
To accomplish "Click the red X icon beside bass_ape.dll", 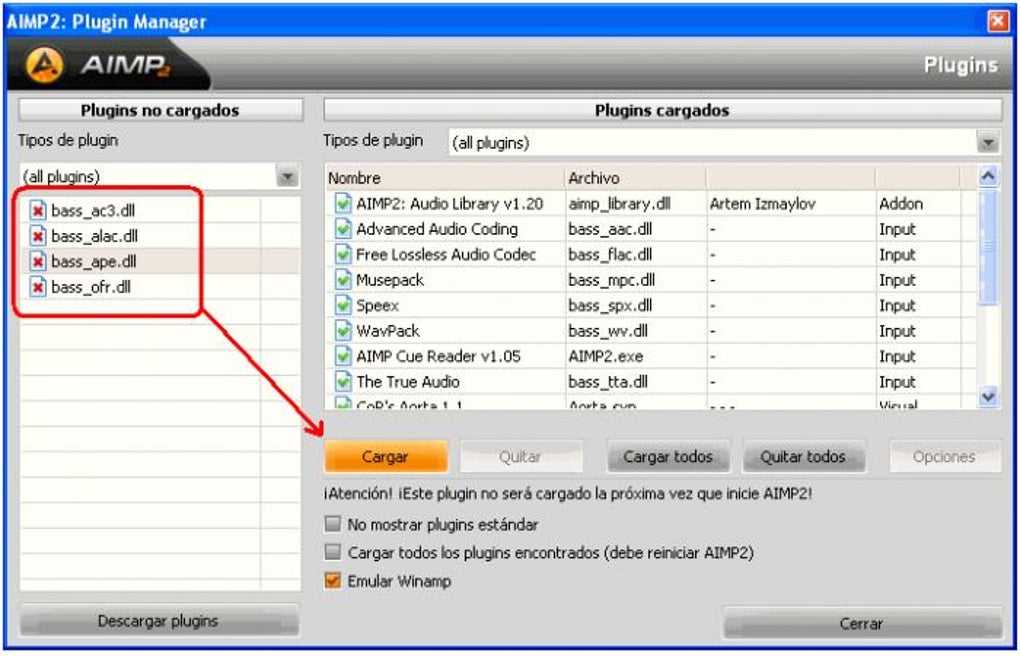I will pos(38,262).
